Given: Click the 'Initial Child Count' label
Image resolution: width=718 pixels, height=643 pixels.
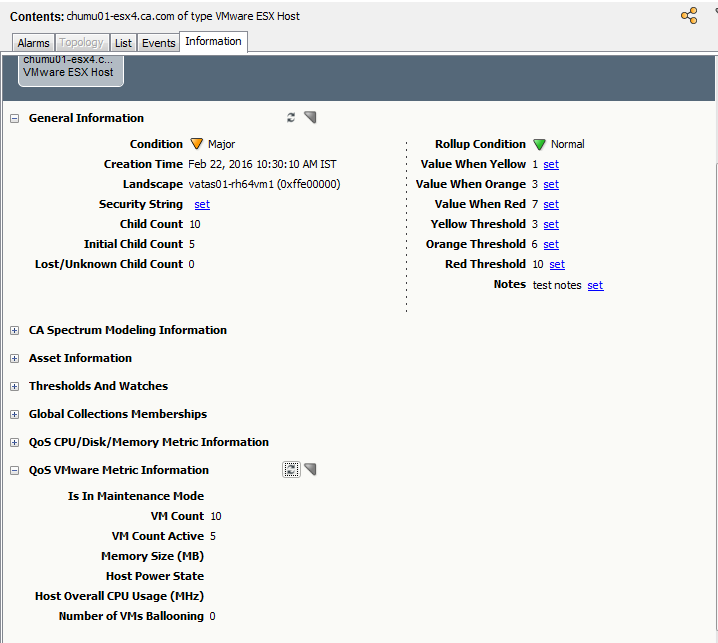Looking at the screenshot, I should pyautogui.click(x=133, y=244).
